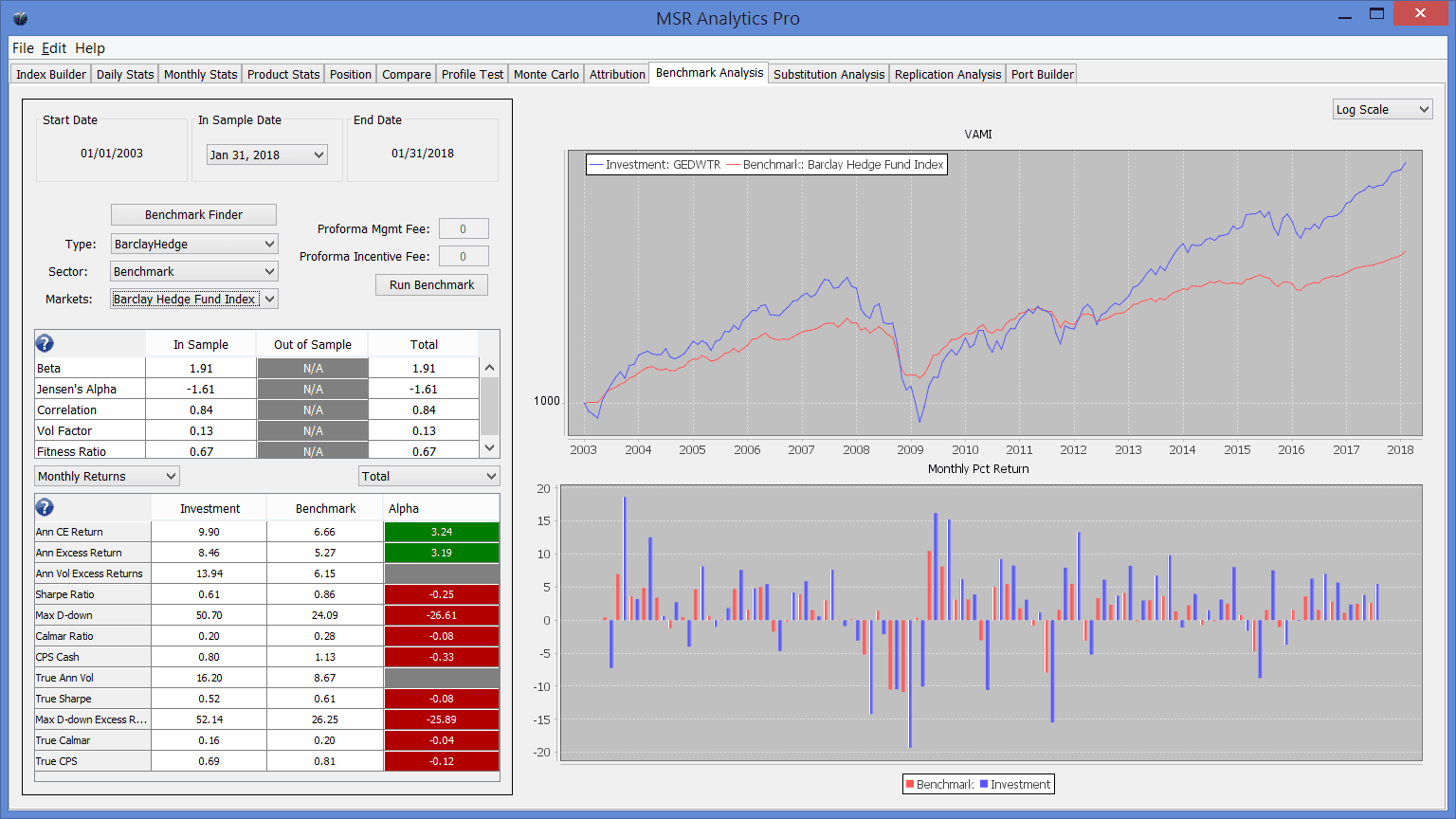Expand the Monthly Returns dropdown
1456x819 pixels.
[x=107, y=476]
